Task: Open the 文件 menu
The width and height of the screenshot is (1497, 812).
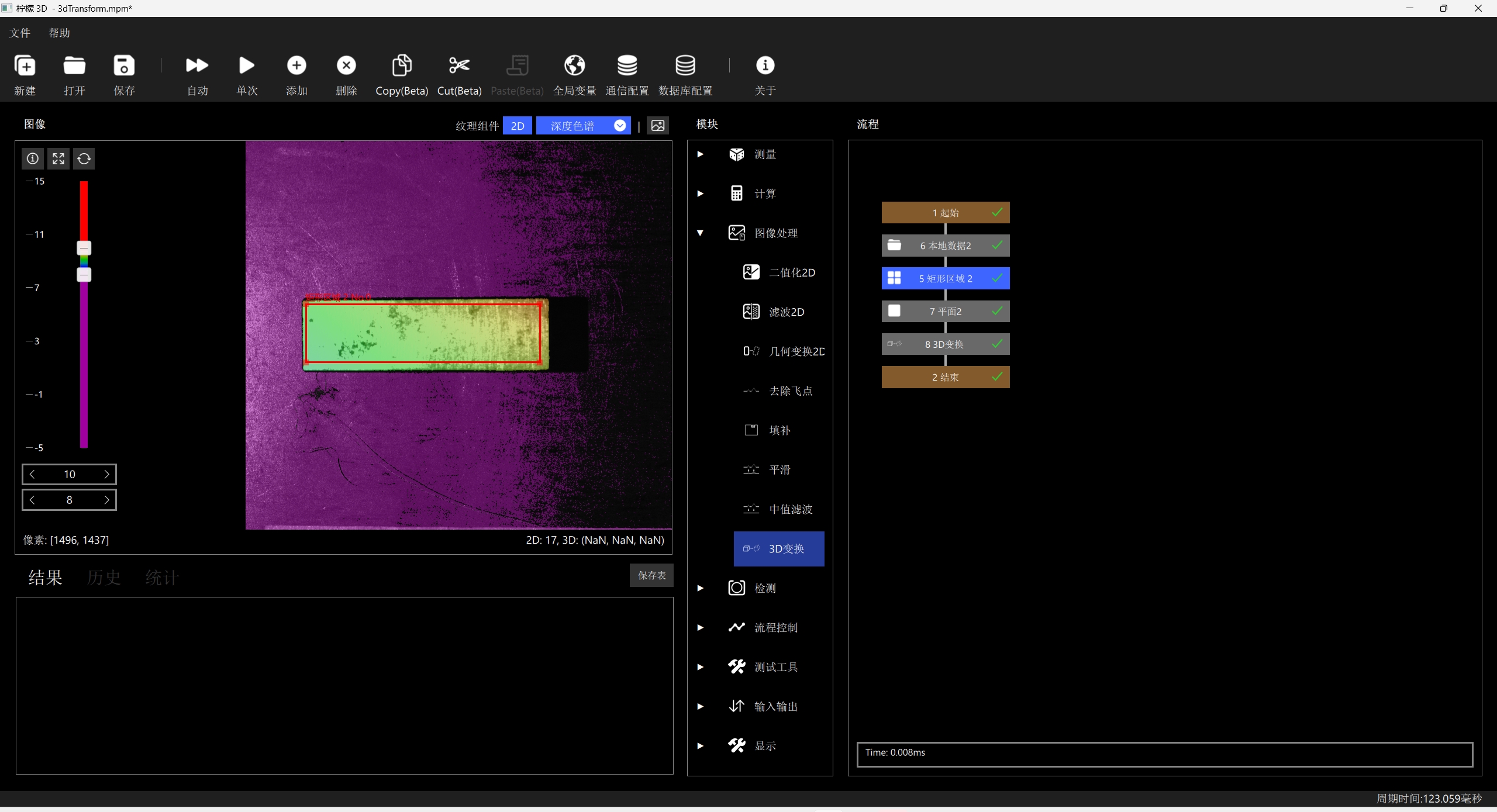Action: [20, 33]
